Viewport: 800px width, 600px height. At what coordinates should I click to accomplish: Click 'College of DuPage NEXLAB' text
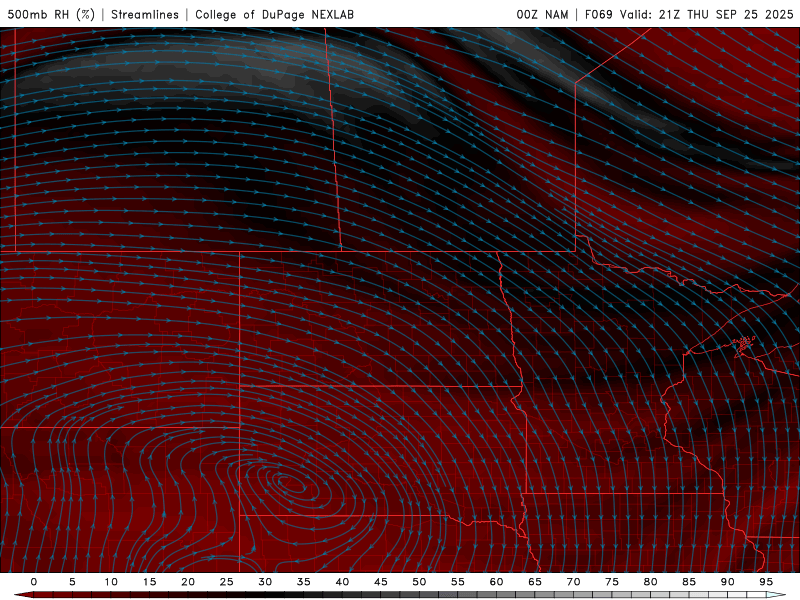tap(274, 14)
